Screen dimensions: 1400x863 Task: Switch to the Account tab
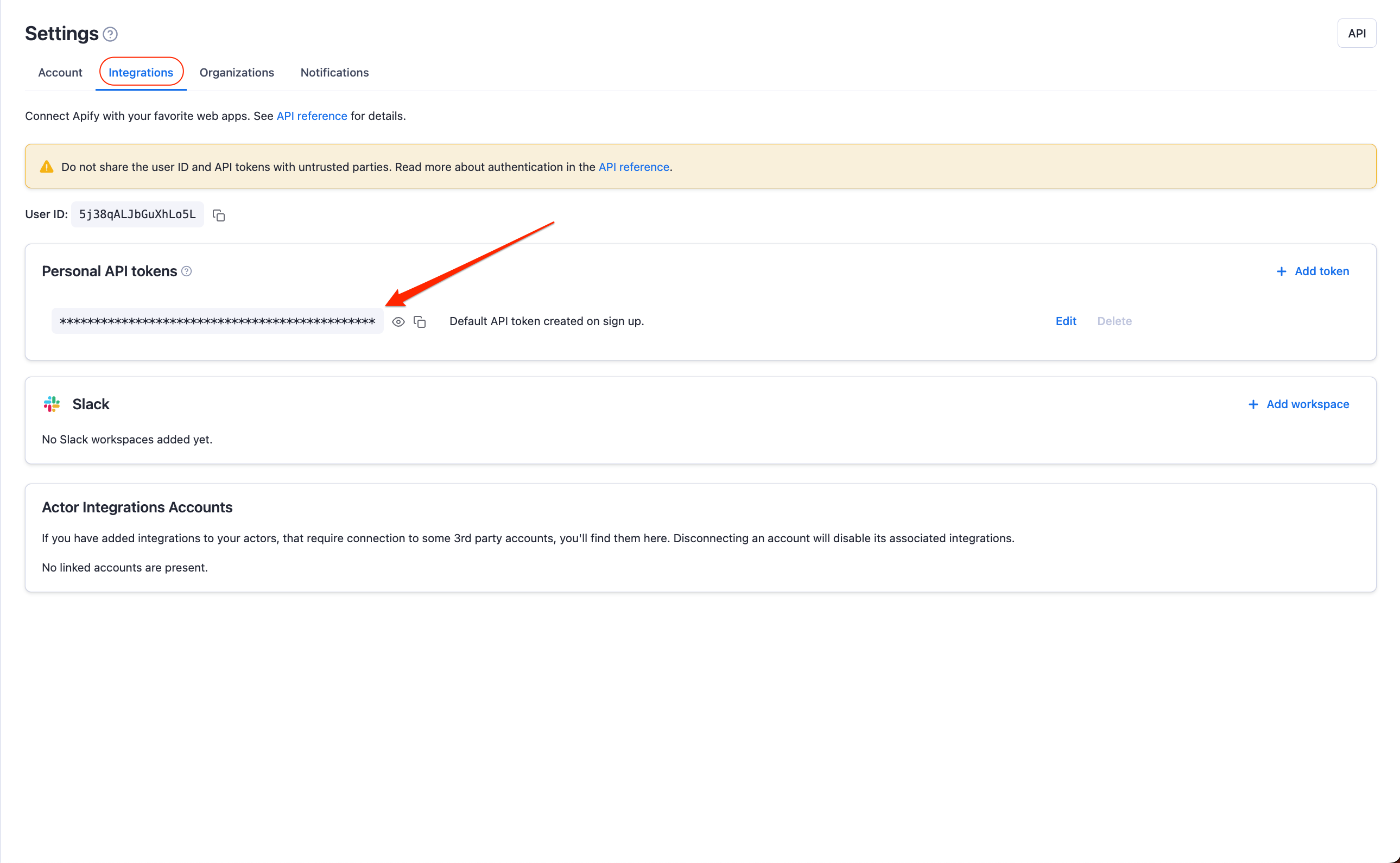click(x=60, y=73)
